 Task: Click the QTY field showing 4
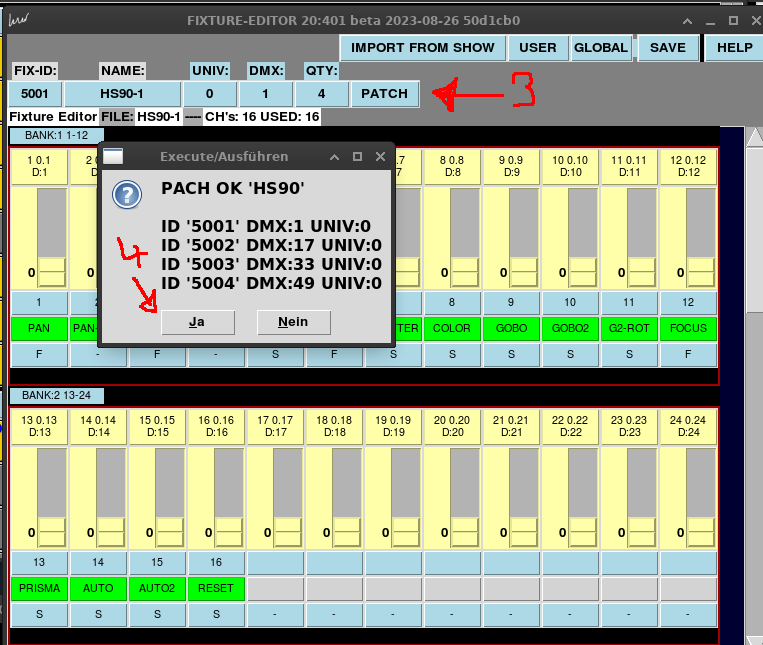321,94
